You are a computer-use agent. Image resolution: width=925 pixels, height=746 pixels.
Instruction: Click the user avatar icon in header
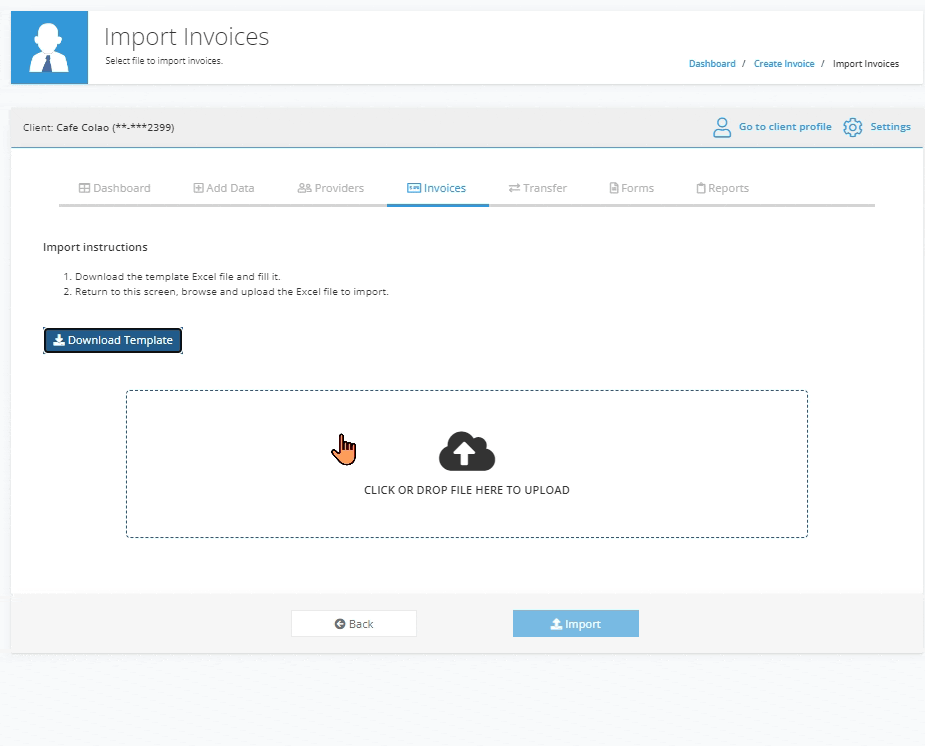(x=49, y=48)
